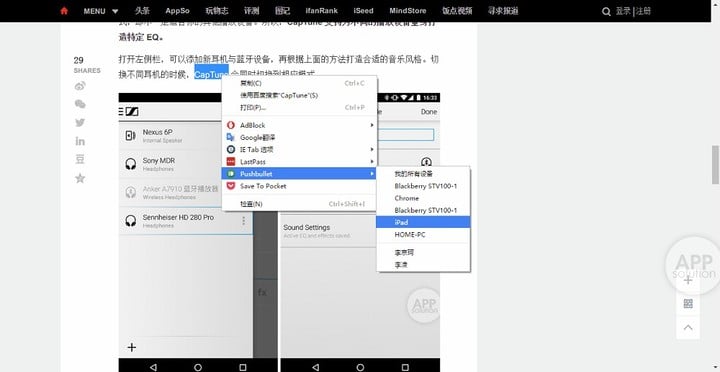The width and height of the screenshot is (720, 372).
Task: Share the article to Weibo
Action: click(80, 86)
